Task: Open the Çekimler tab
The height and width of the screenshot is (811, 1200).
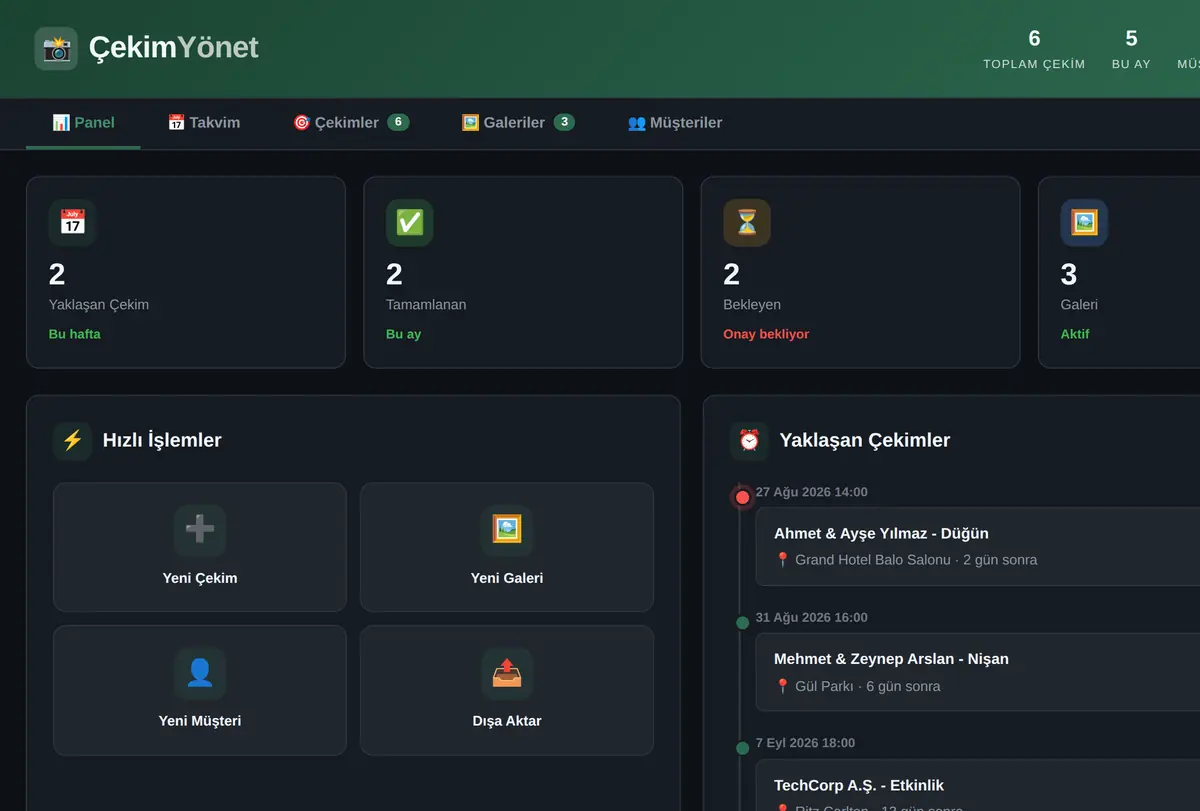Action: click(x=351, y=123)
